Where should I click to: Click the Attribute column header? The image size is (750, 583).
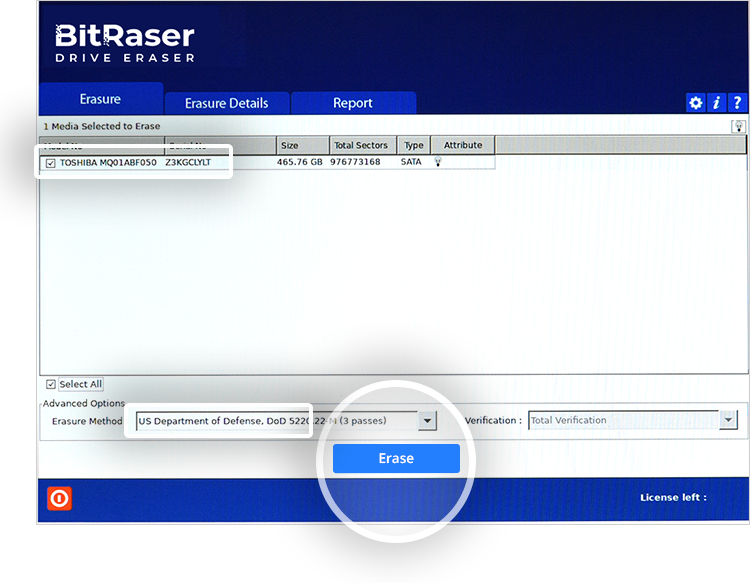tap(463, 145)
